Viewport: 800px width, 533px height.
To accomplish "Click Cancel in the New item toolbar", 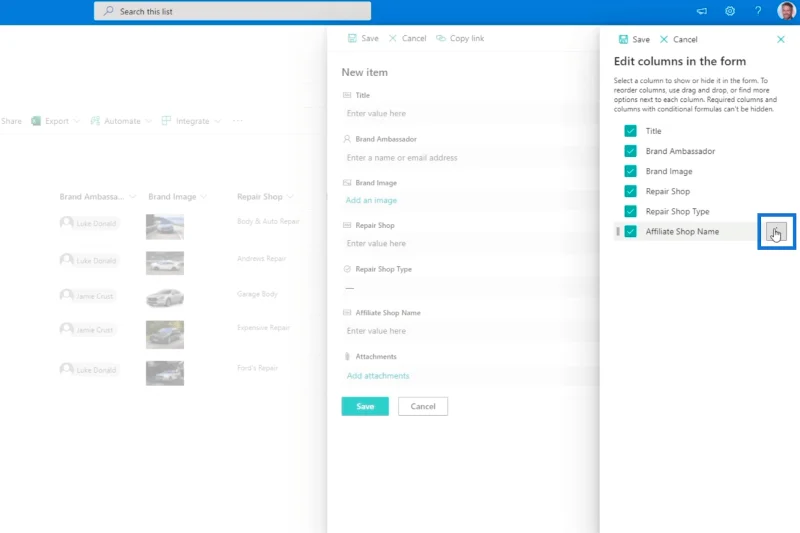I will click(407, 38).
